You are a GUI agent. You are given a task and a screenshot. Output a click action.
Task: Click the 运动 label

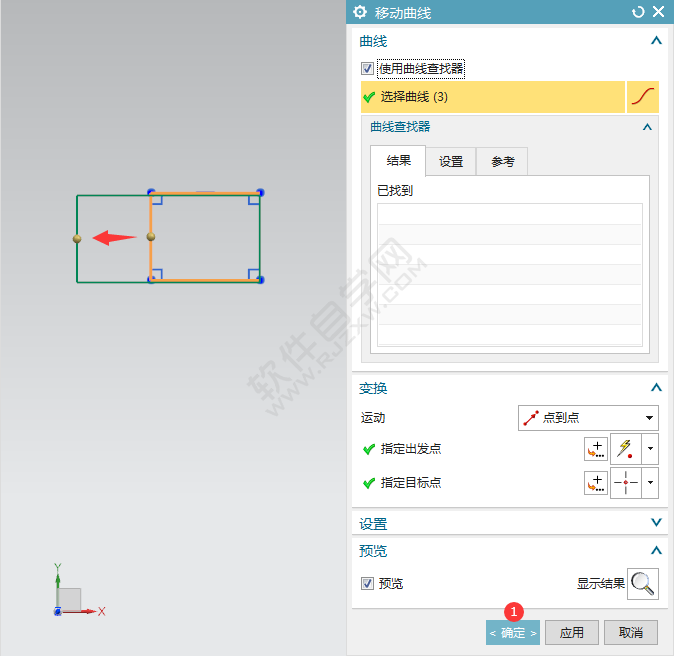tap(373, 417)
